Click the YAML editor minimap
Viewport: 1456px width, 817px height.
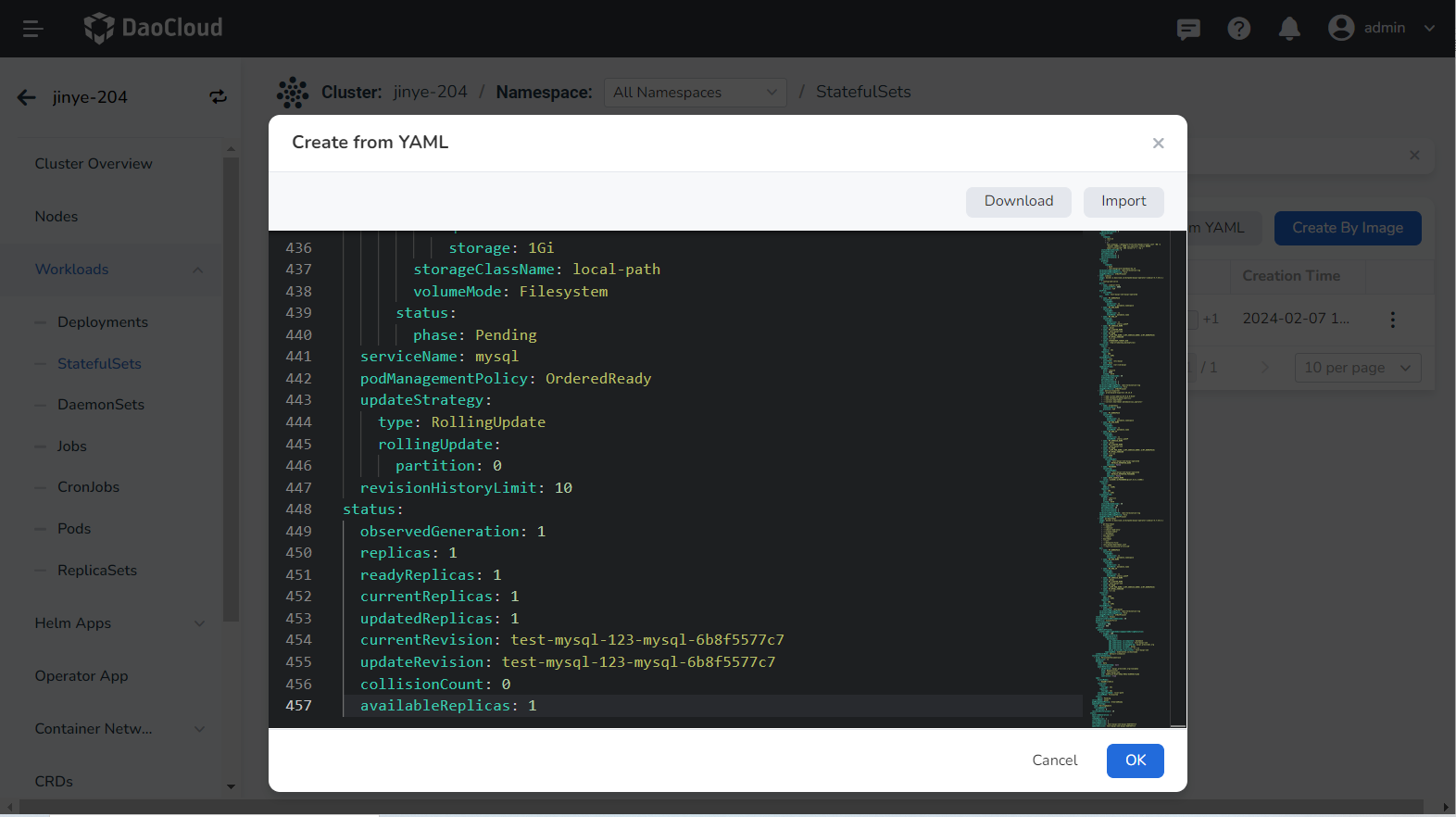point(1129,463)
